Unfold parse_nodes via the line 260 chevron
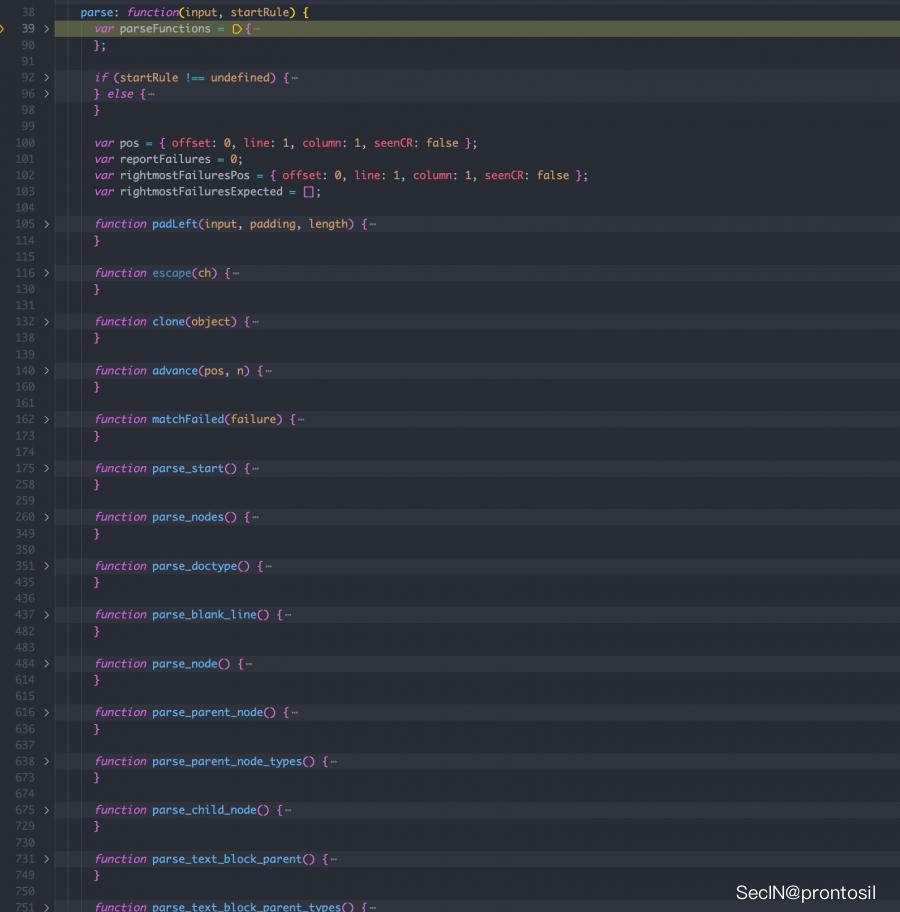The height and width of the screenshot is (912, 900). click(x=46, y=517)
